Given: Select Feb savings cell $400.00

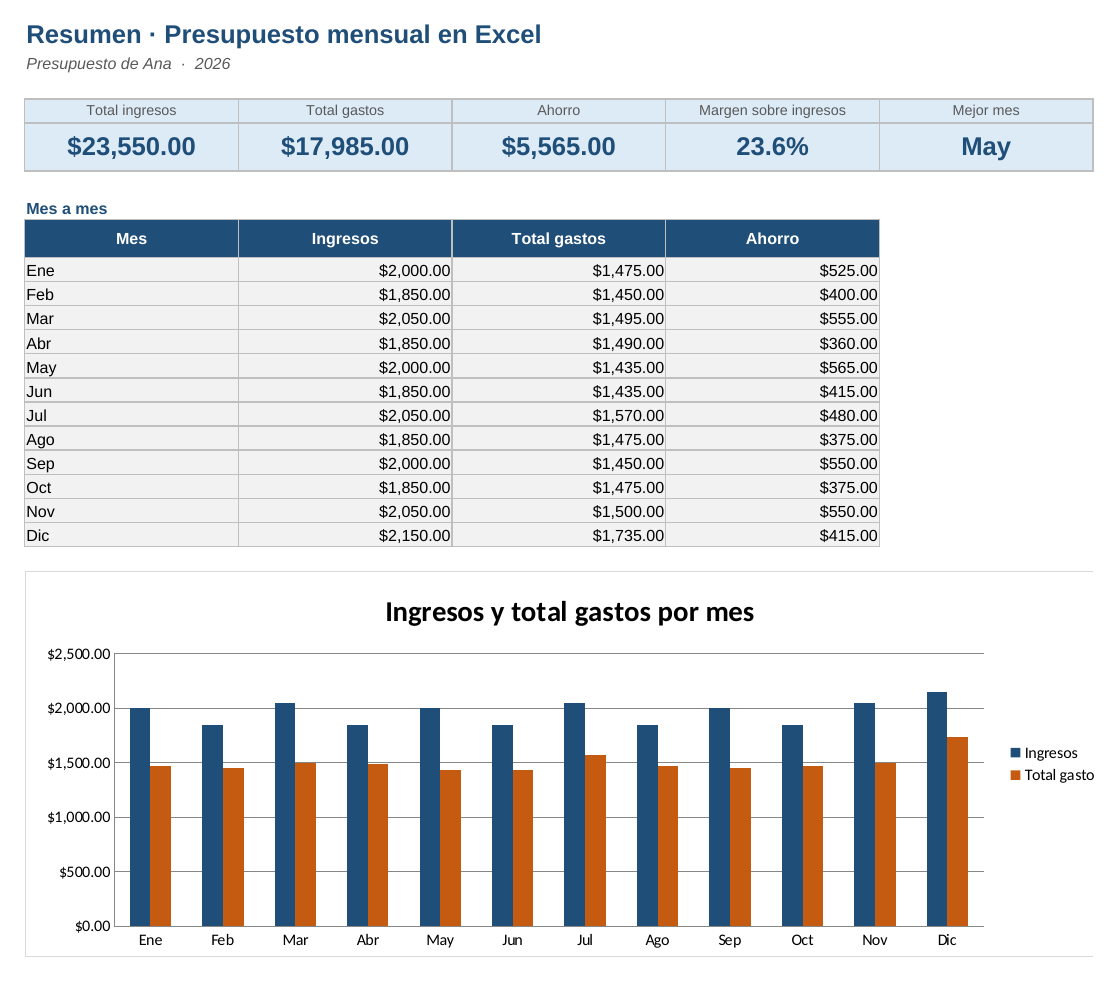Looking at the screenshot, I should click(x=772, y=294).
